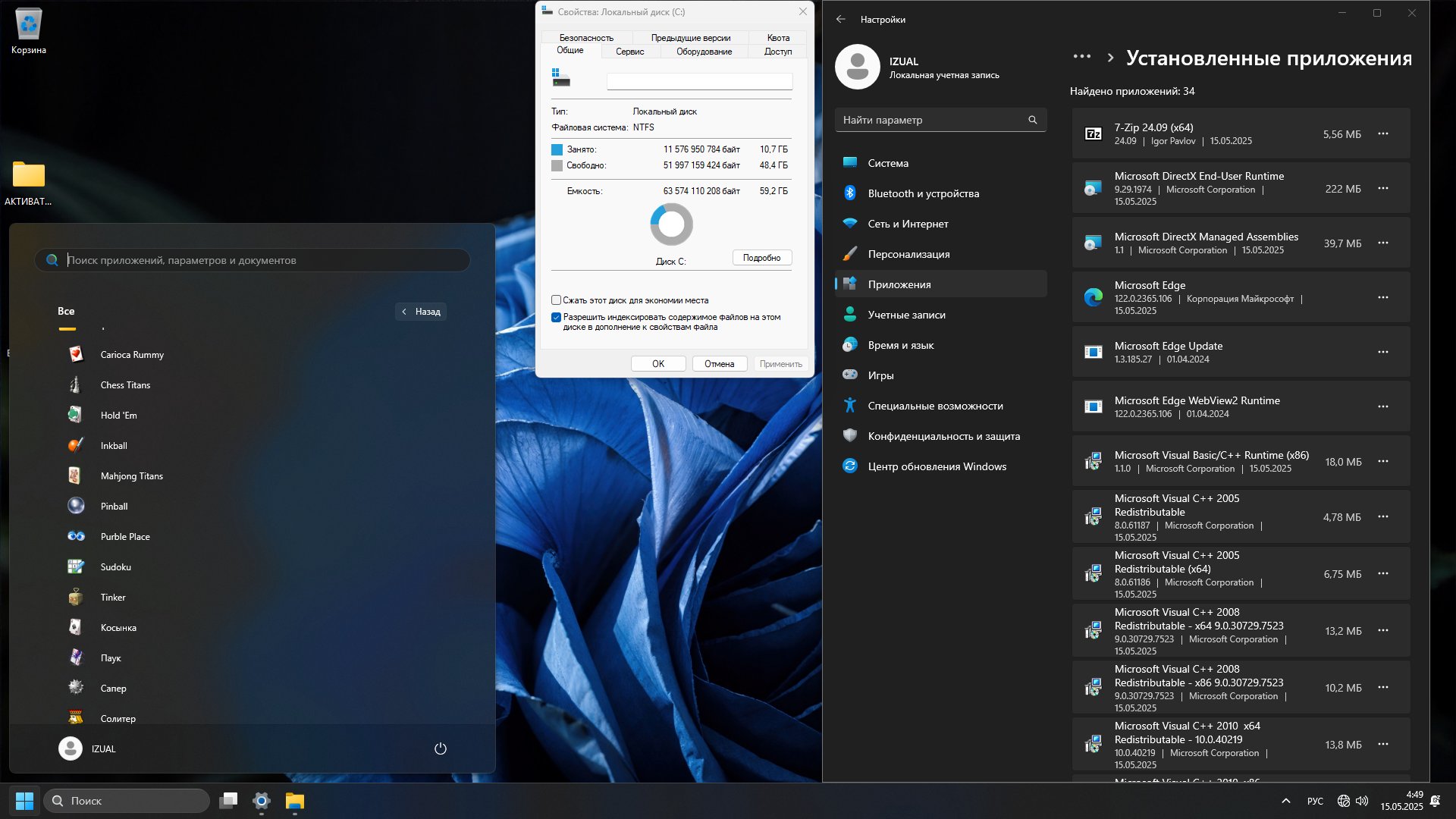Image resolution: width=1456 pixels, height=819 pixels.
Task: Launch Sudoku from the list
Action: (115, 567)
